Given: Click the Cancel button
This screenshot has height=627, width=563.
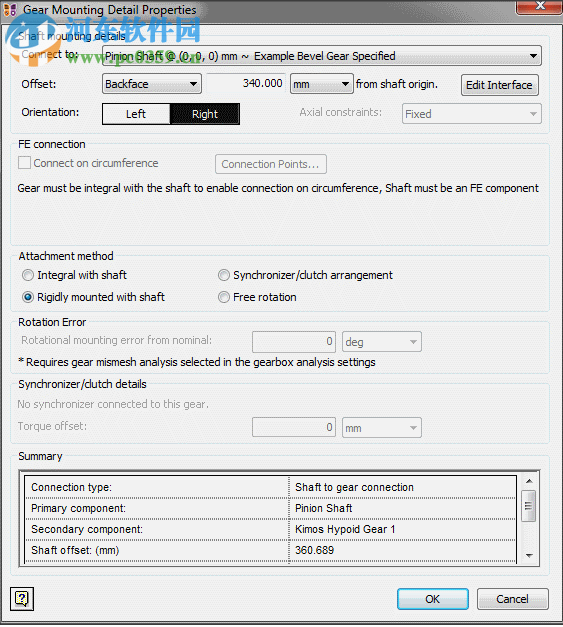Looking at the screenshot, I should (x=513, y=599).
